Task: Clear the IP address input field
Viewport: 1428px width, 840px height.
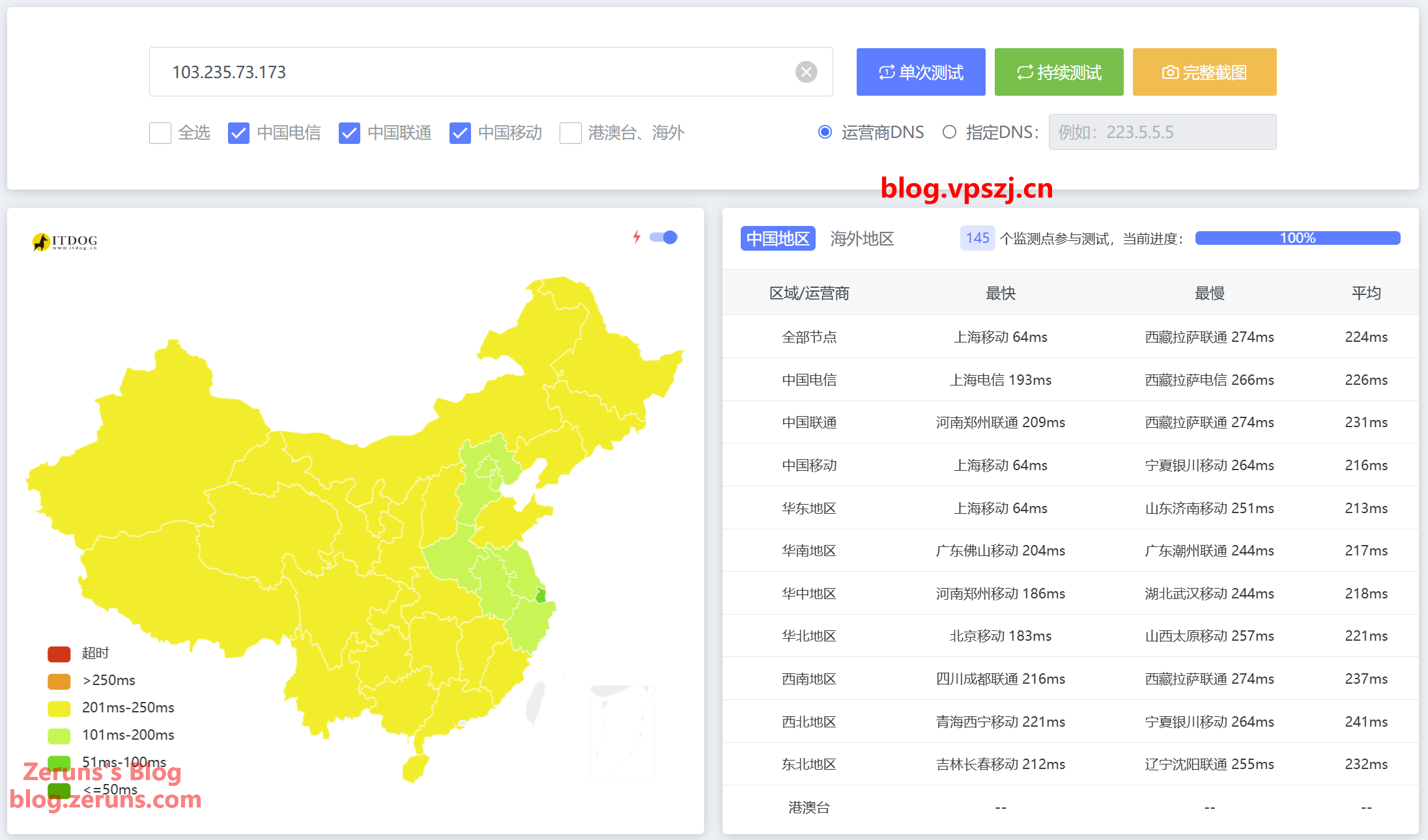Action: tap(806, 72)
